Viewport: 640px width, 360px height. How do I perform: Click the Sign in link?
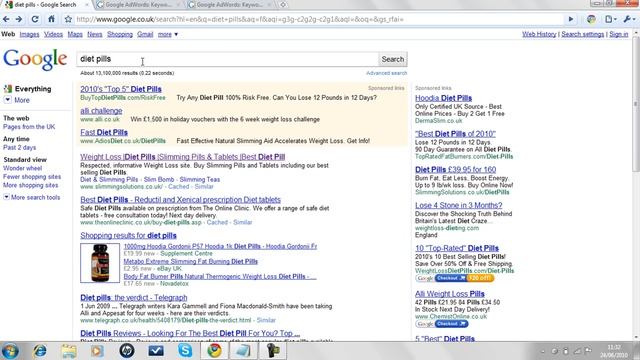click(x=619, y=34)
